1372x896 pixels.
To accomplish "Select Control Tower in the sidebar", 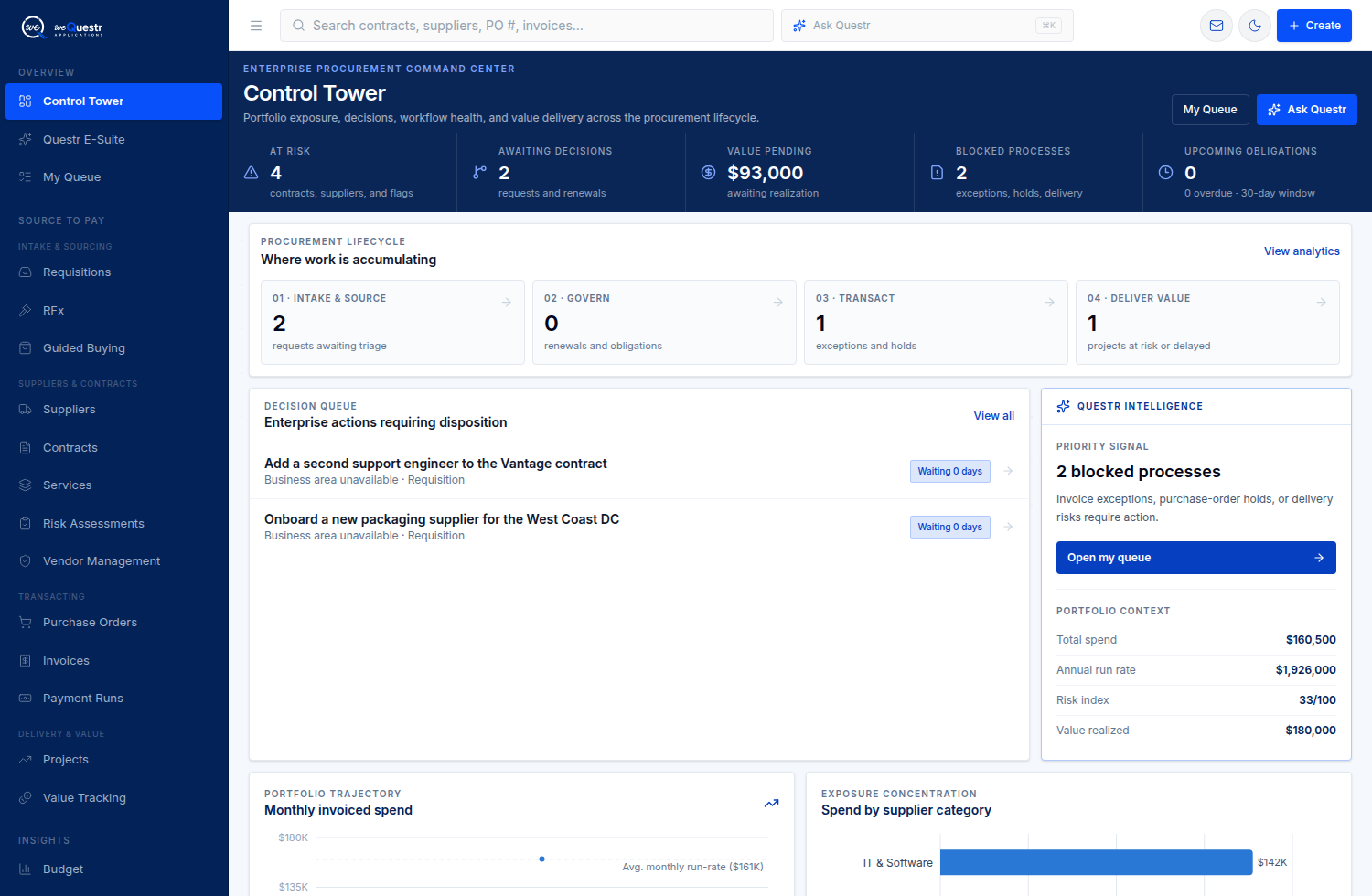I will [x=113, y=101].
